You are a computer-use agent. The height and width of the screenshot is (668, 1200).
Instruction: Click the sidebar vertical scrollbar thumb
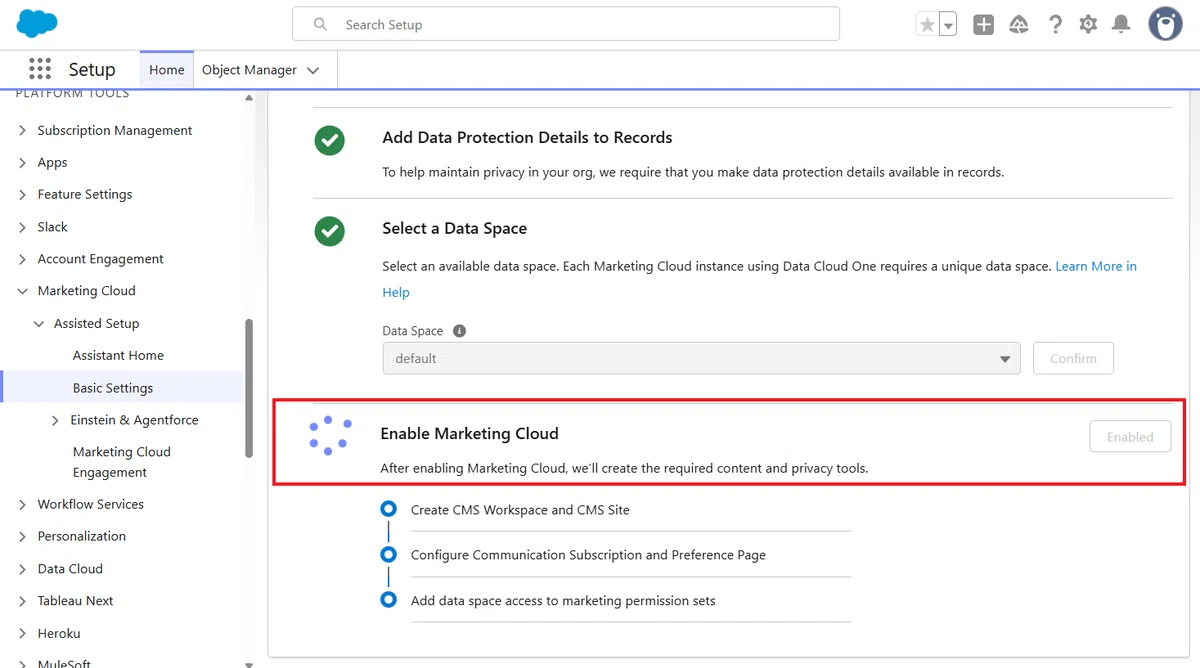[x=249, y=388]
